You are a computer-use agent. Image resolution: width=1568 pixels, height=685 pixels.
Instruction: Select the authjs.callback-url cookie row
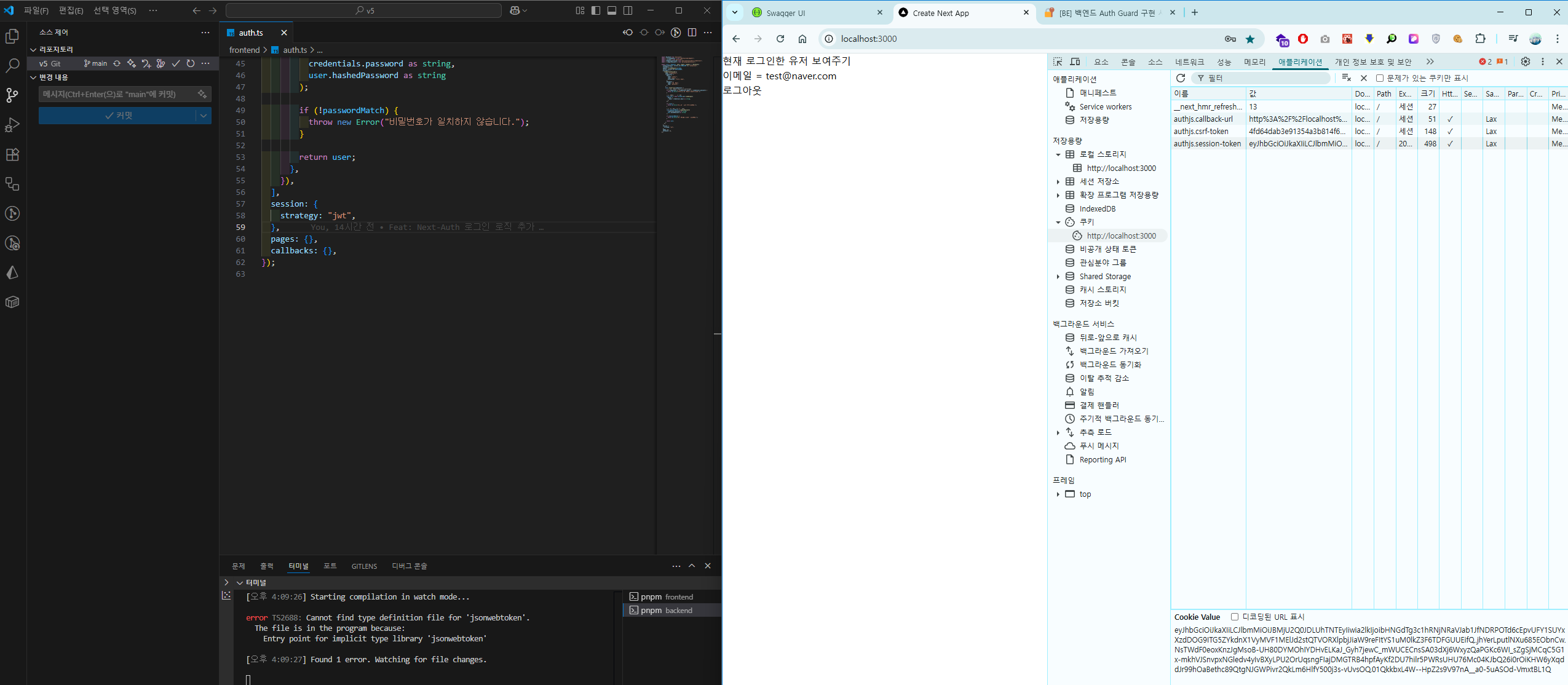click(x=1369, y=119)
